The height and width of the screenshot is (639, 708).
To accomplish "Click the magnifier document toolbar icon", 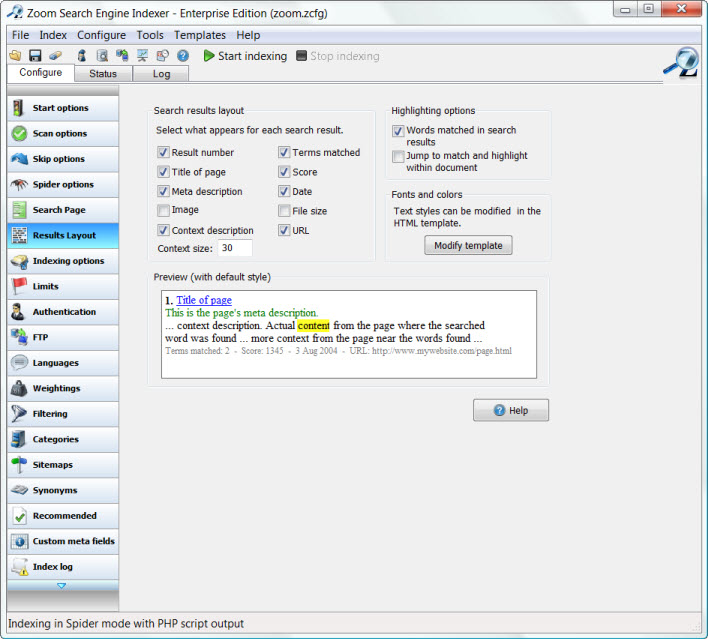I will pyautogui.click(x=102, y=56).
